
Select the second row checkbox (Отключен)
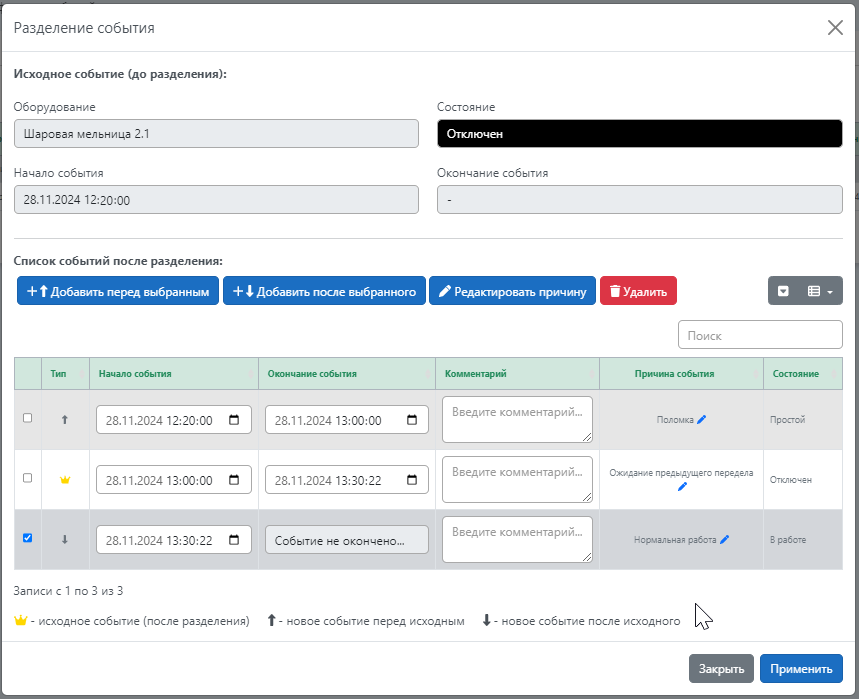(x=27, y=478)
